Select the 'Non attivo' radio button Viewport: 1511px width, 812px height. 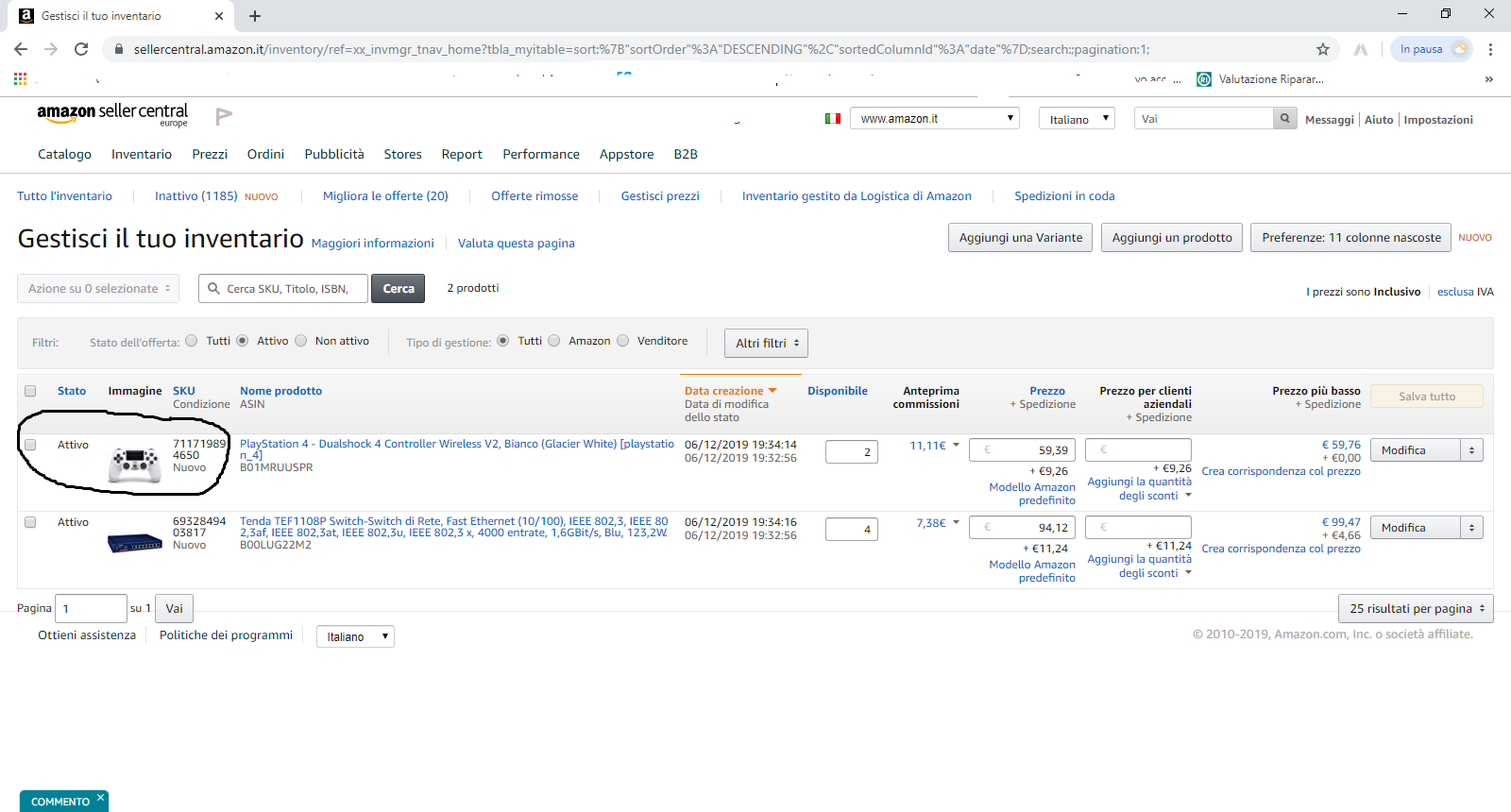301,341
